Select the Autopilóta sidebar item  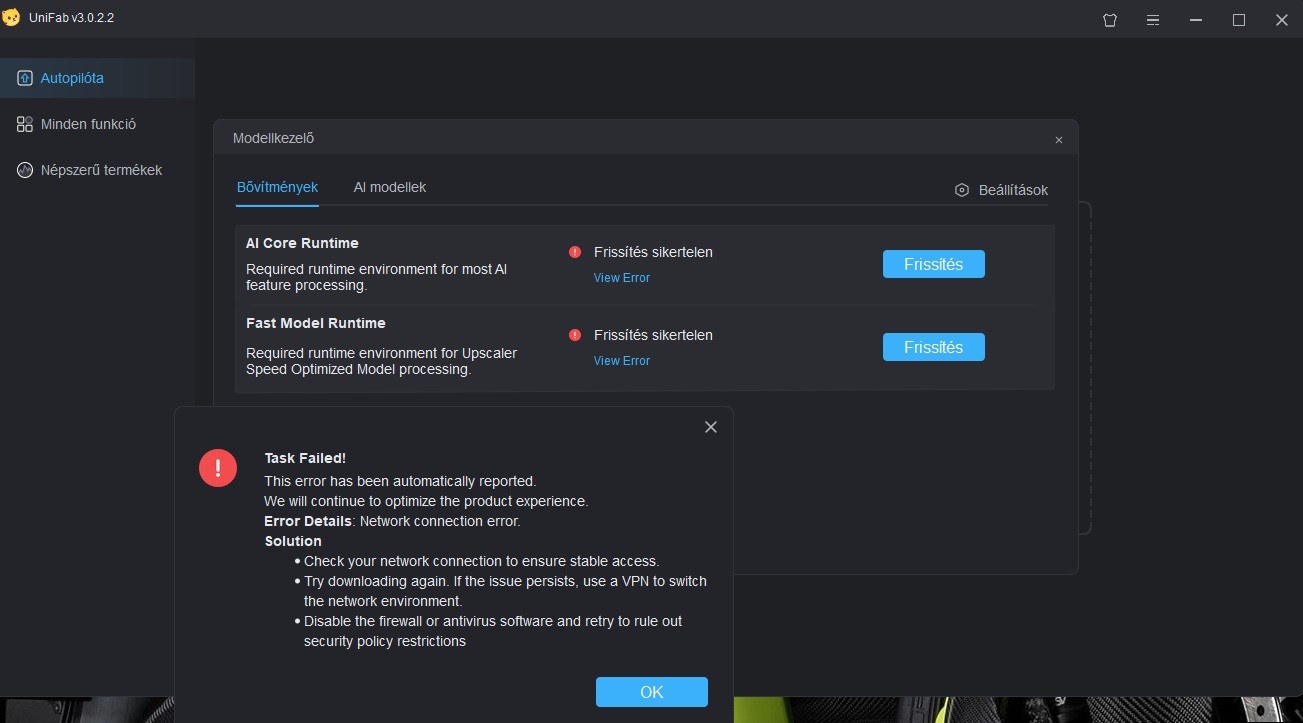(97, 78)
